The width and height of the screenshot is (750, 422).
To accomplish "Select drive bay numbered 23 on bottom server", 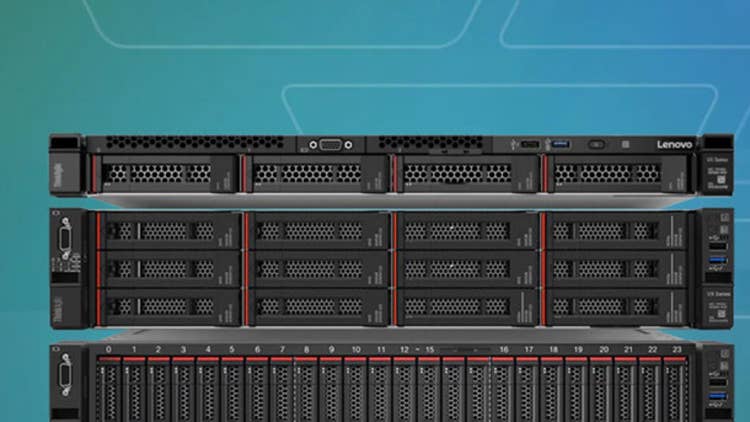I will click(x=676, y=390).
